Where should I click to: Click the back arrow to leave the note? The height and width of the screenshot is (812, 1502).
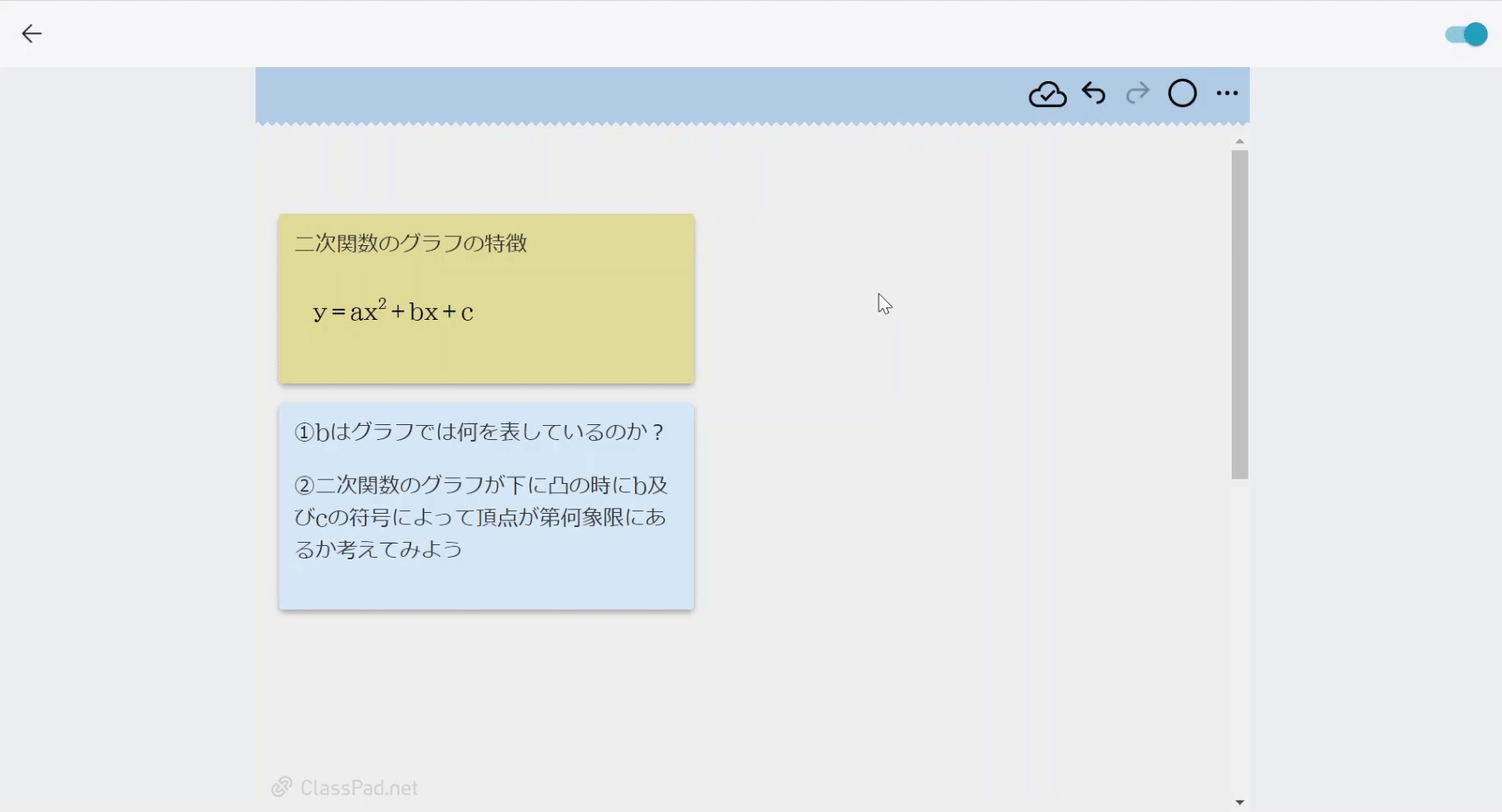(x=31, y=33)
